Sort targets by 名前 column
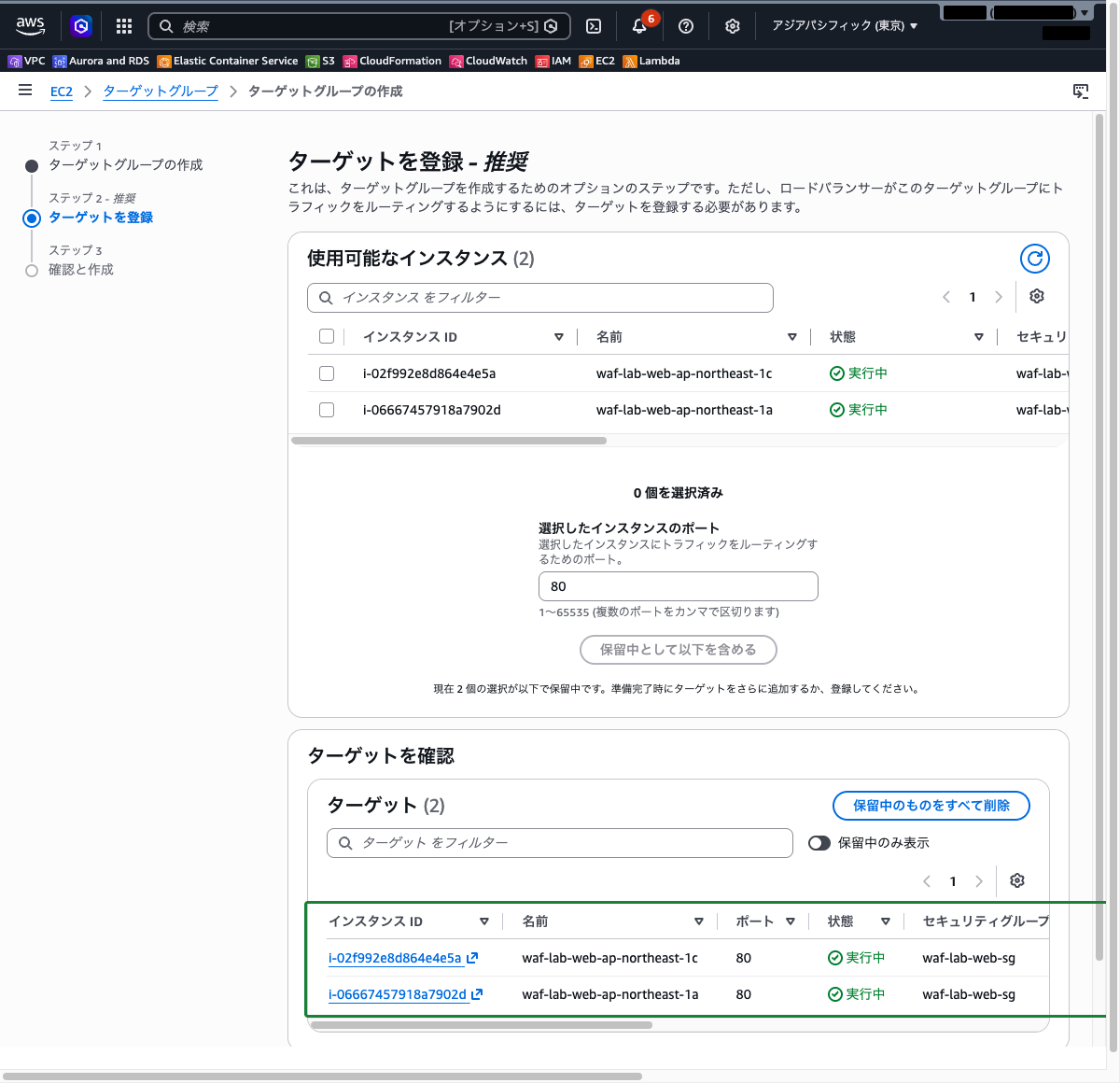 click(699, 921)
